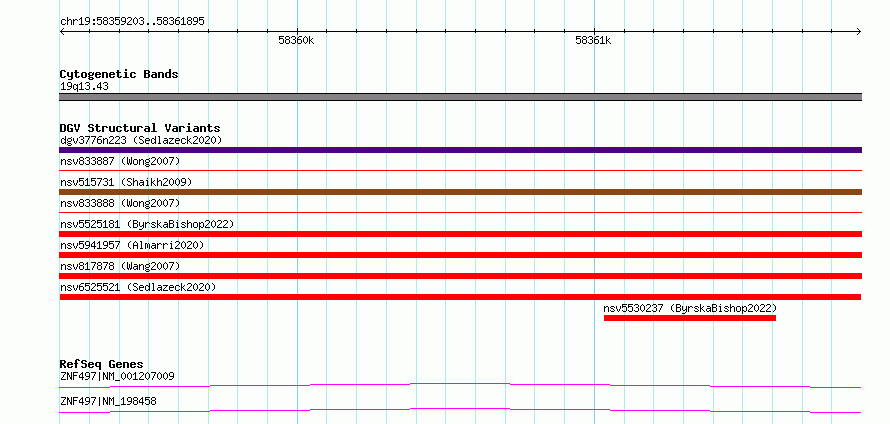Click the thin red nsv833887 variant line
This screenshot has height=424, width=890.
point(461,170)
